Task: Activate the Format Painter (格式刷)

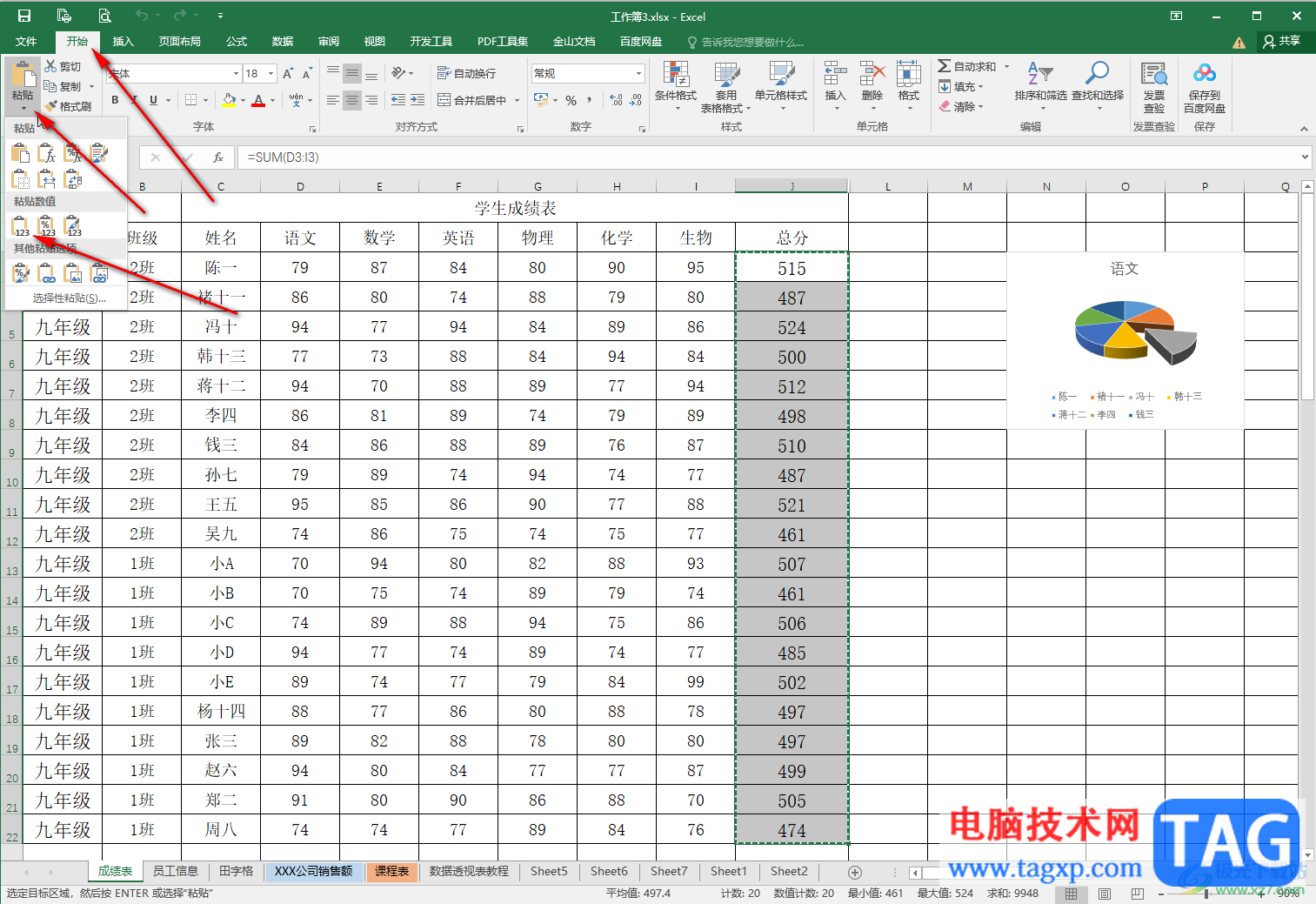Action: [x=69, y=106]
